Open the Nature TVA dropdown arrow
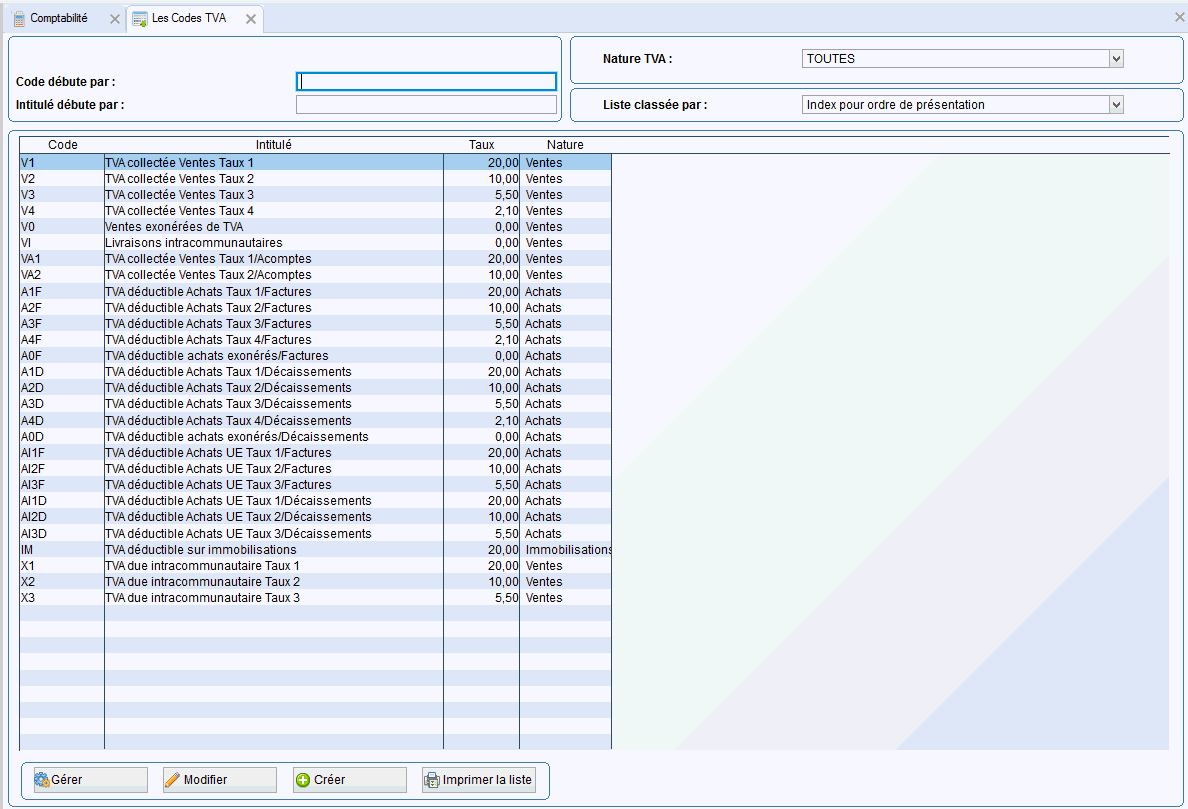The height and width of the screenshot is (809, 1188). pos(1116,58)
